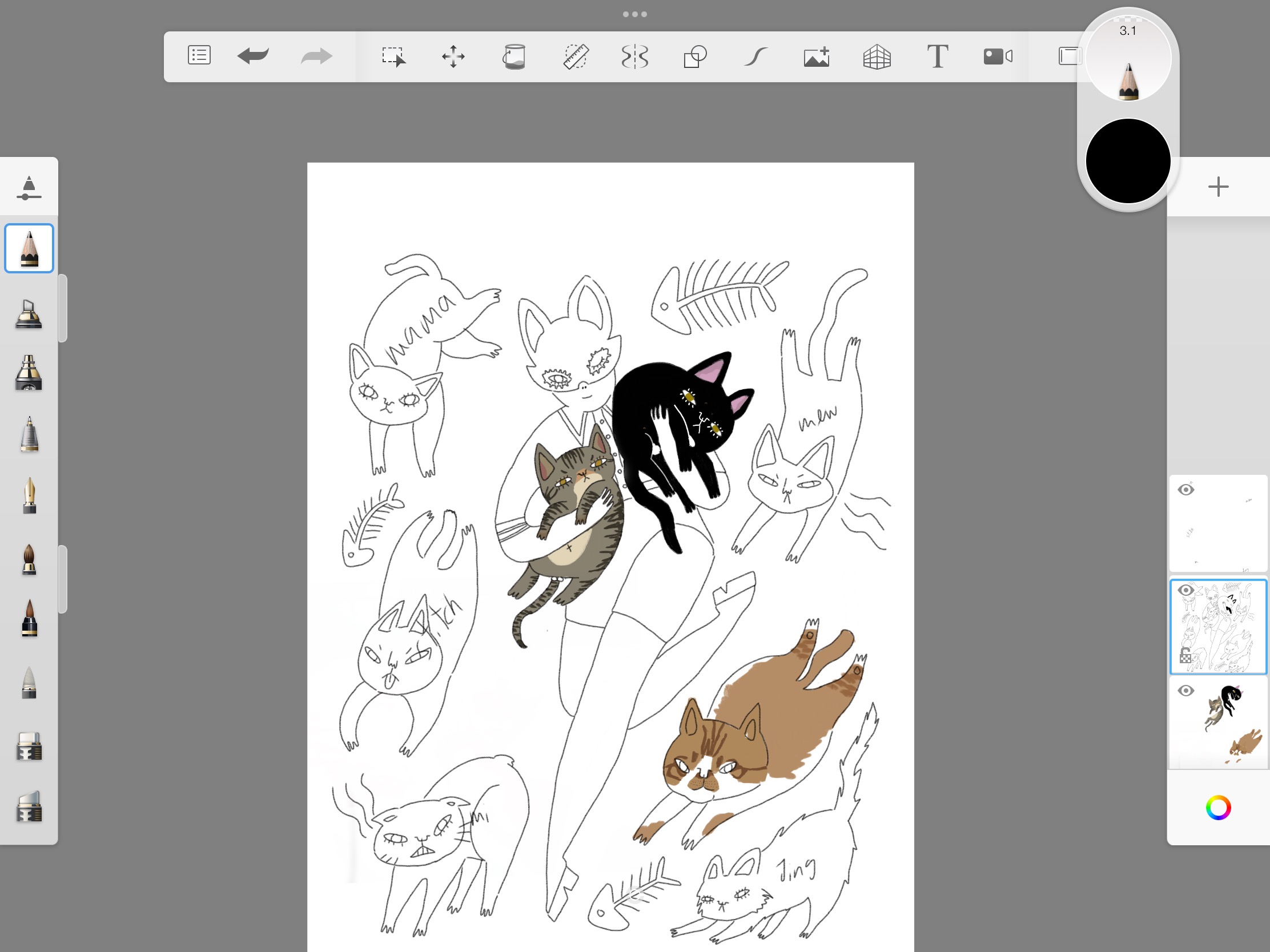
Task: Activate the transform move tool
Action: click(453, 57)
